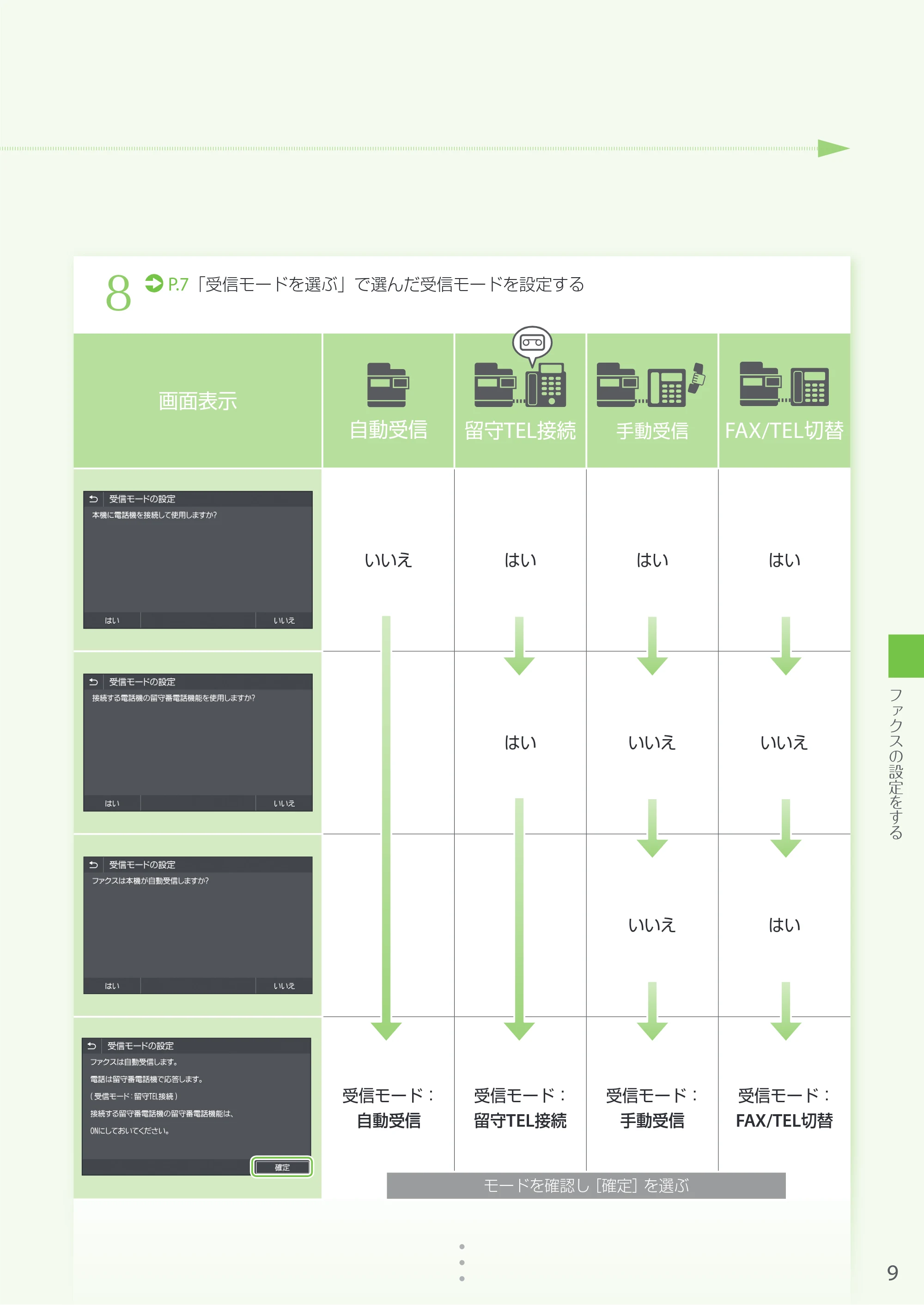Screen dimensions: 924x1305
Task: Click 受信モード：留守TEL接続 result text
Action: pyautogui.click(x=520, y=1108)
